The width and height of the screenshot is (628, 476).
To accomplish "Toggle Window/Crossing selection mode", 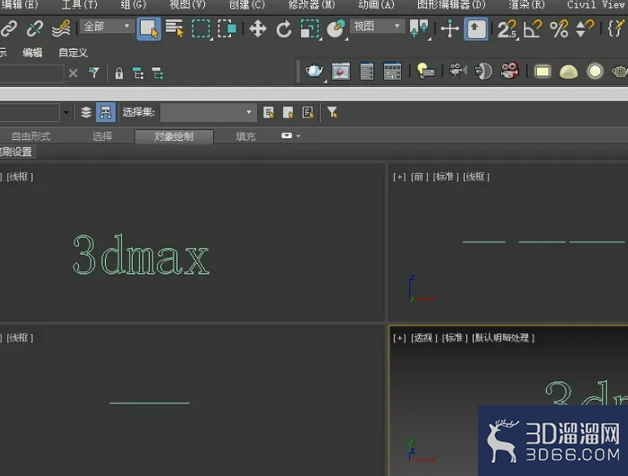I will click(x=227, y=29).
